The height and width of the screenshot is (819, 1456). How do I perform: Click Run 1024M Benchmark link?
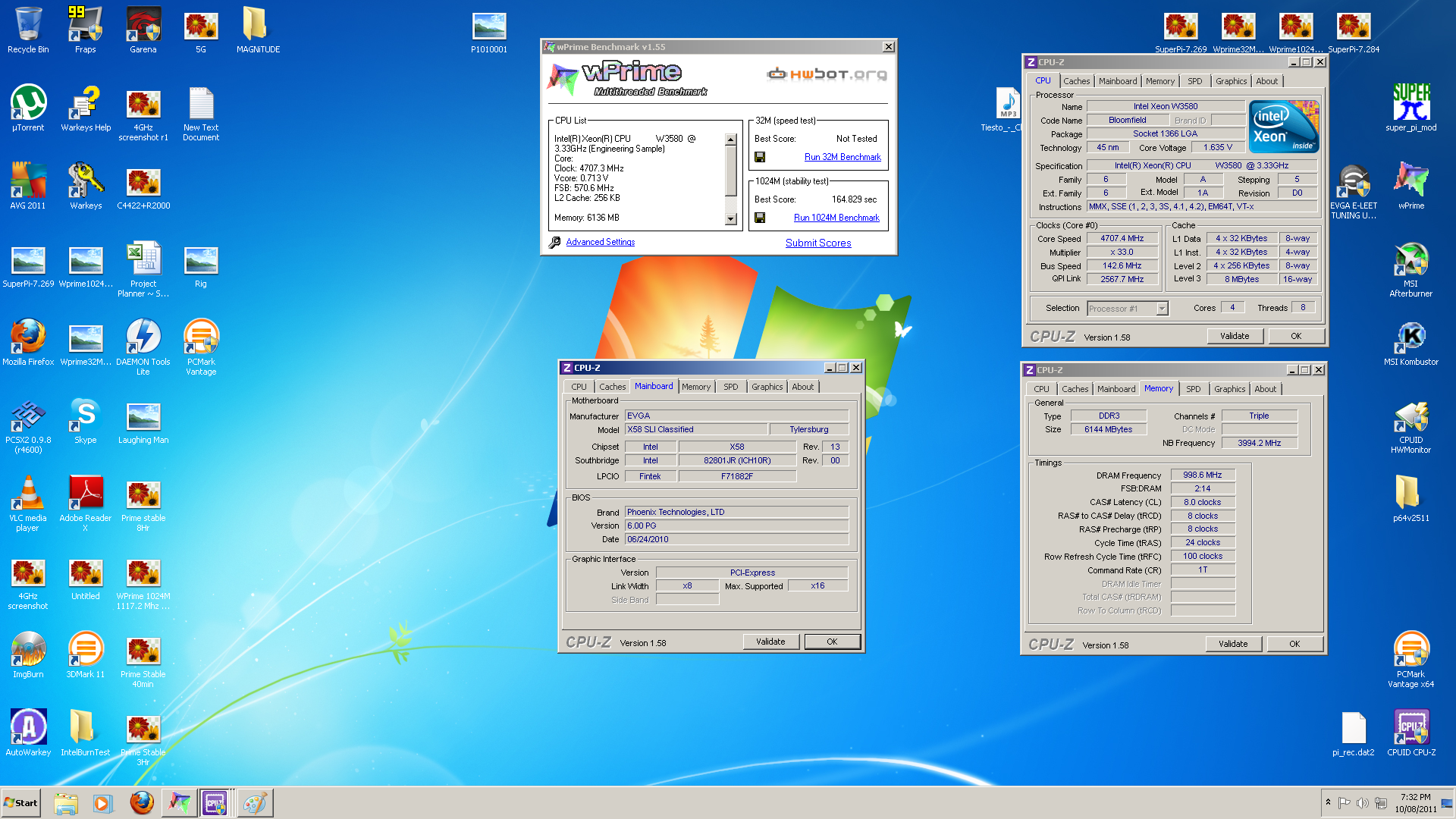pos(836,218)
